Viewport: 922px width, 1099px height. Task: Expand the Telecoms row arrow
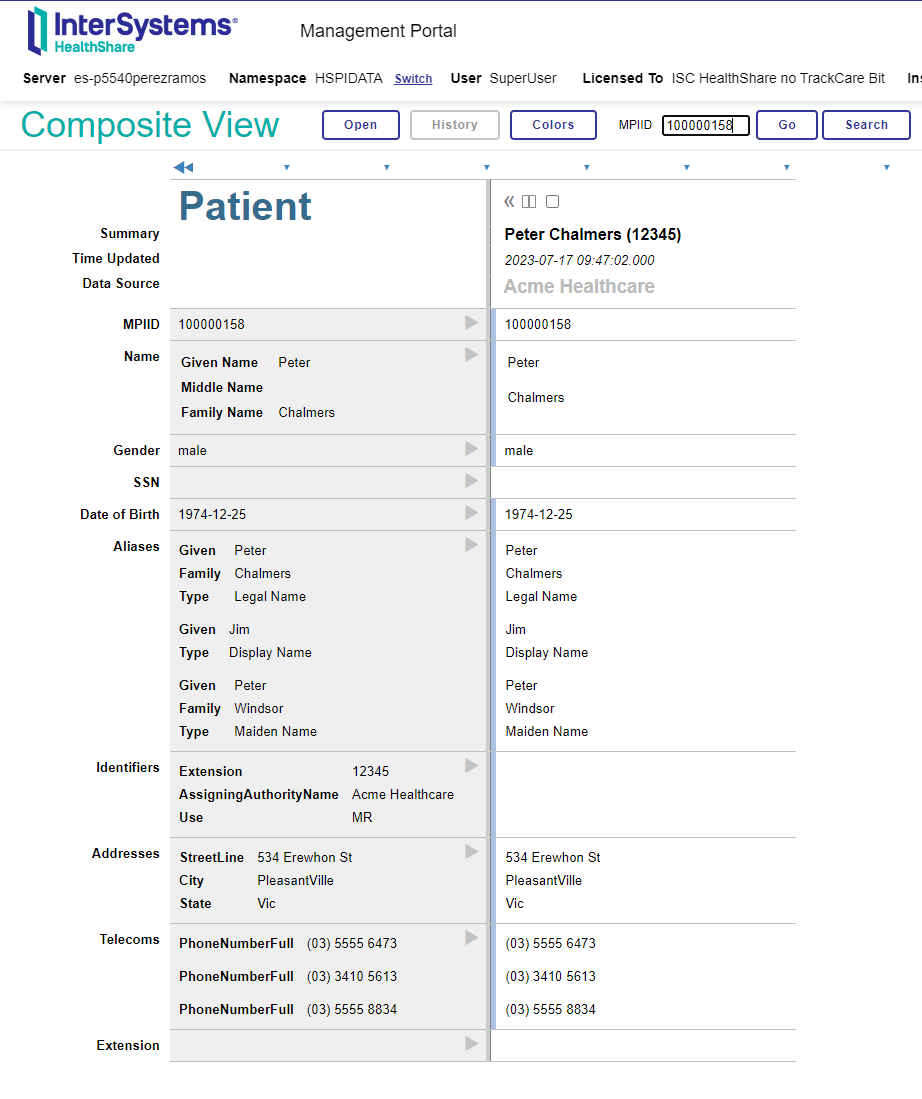(x=472, y=938)
